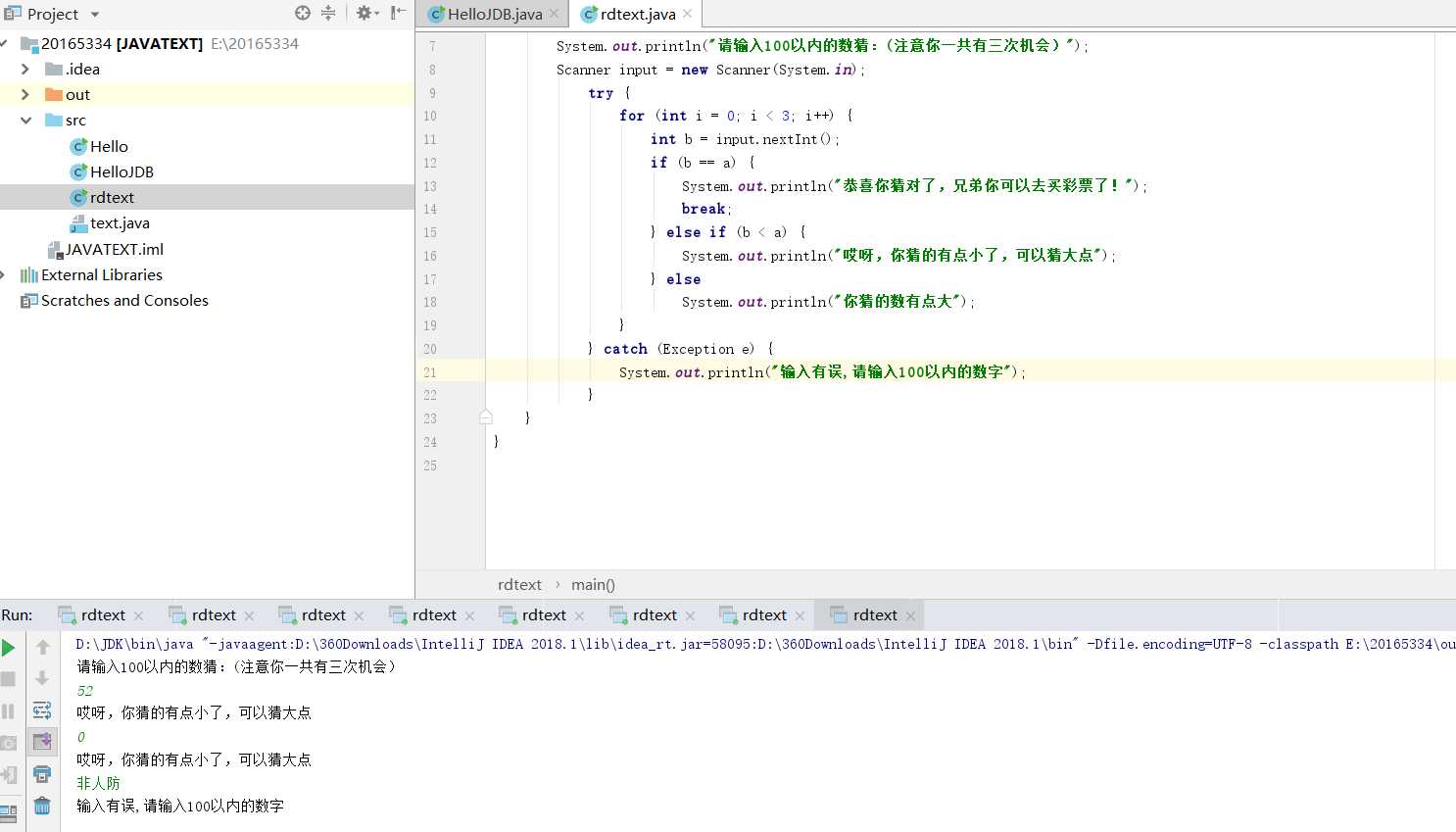
Task: Collapse all nodes in Project tree
Action: (x=328, y=13)
